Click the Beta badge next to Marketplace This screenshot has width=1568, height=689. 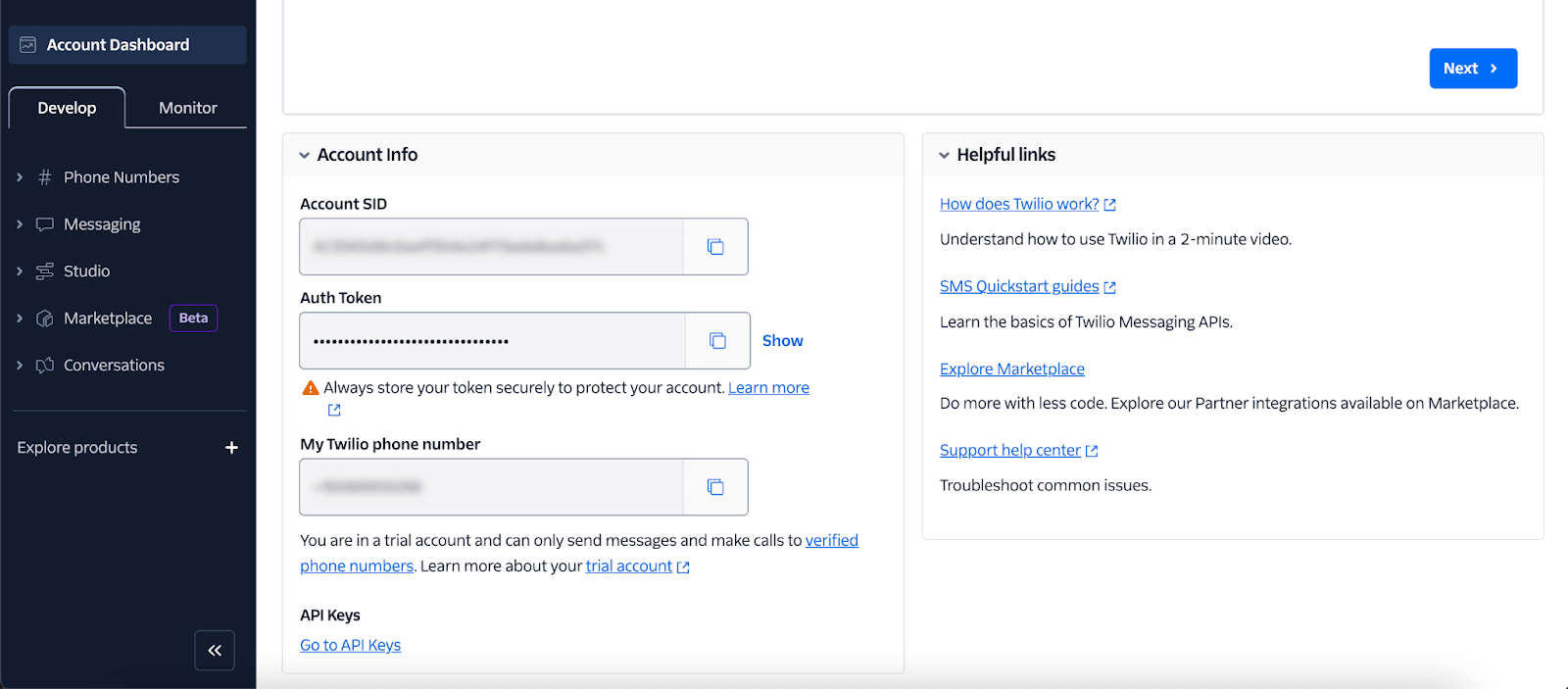pyautogui.click(x=193, y=319)
